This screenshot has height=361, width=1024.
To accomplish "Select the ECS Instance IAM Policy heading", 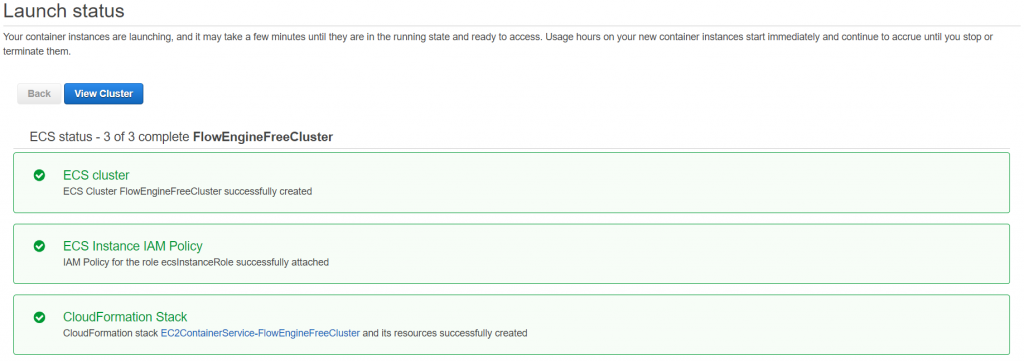I will (x=133, y=246).
